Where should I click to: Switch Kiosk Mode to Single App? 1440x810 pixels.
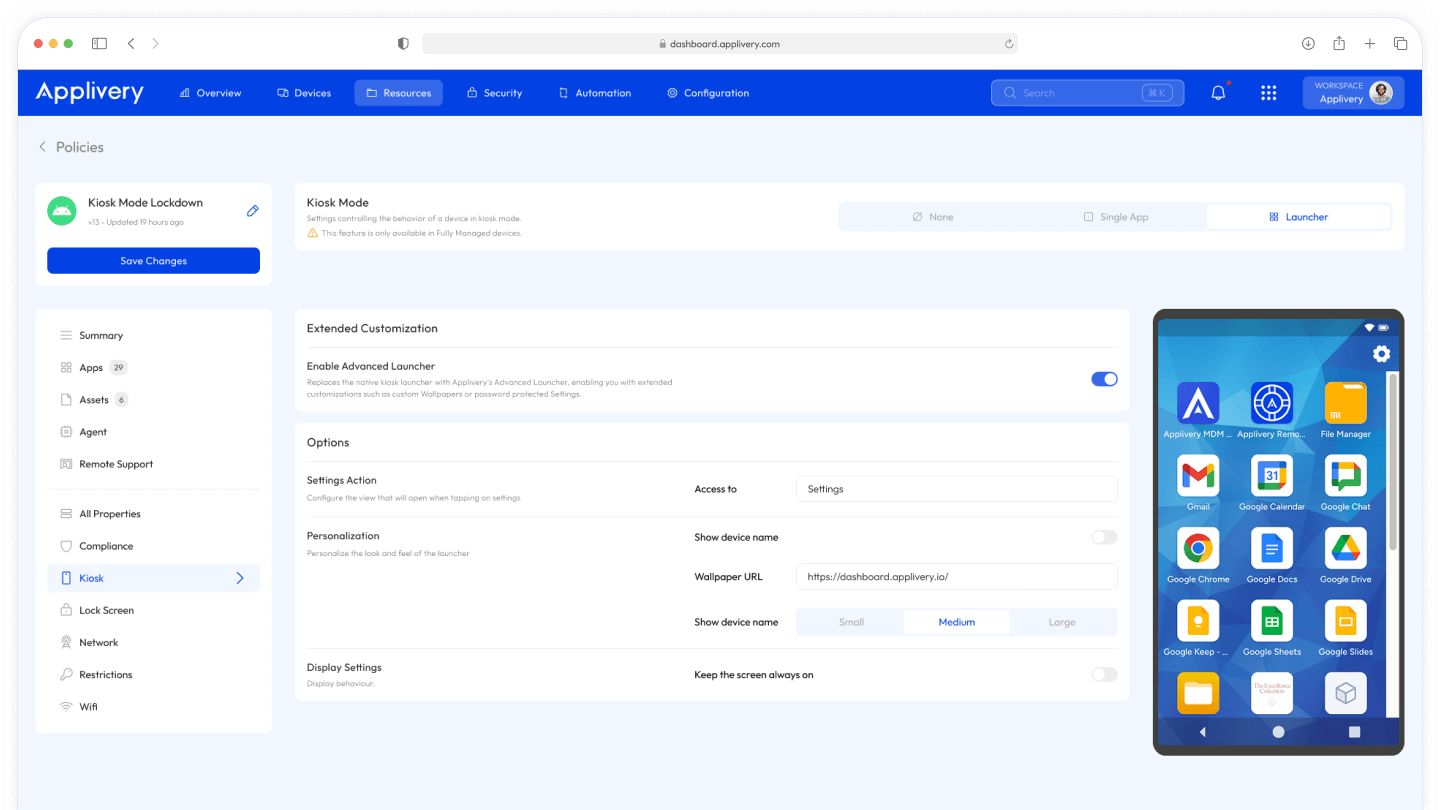click(x=1115, y=217)
